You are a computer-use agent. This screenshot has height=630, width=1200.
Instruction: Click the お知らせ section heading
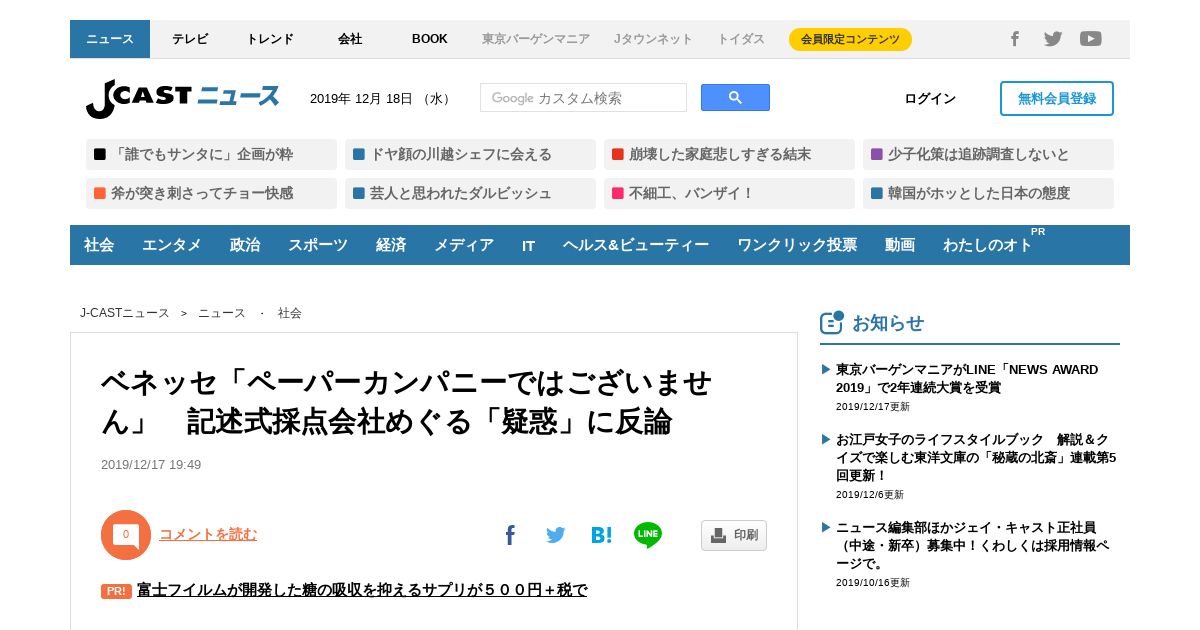(x=888, y=323)
